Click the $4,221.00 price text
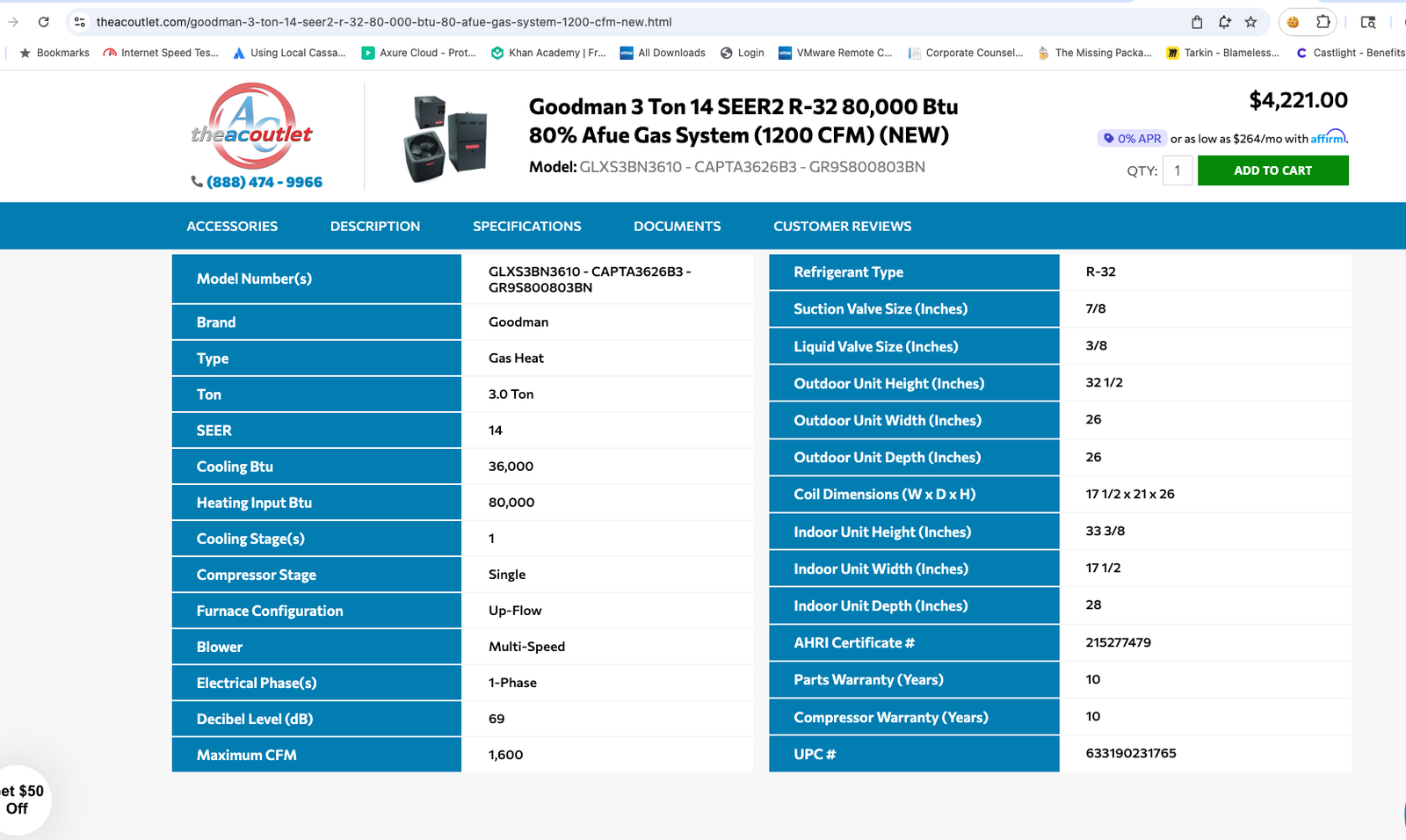The height and width of the screenshot is (840, 1406). coord(1299,100)
